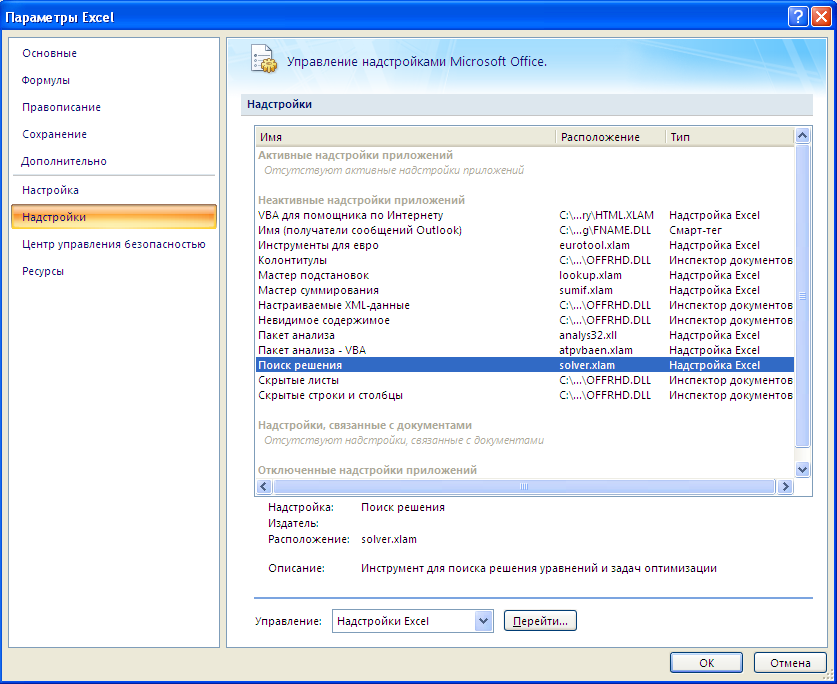Open the Управление dropdown arrow
The width and height of the screenshot is (837, 684).
coord(483,621)
